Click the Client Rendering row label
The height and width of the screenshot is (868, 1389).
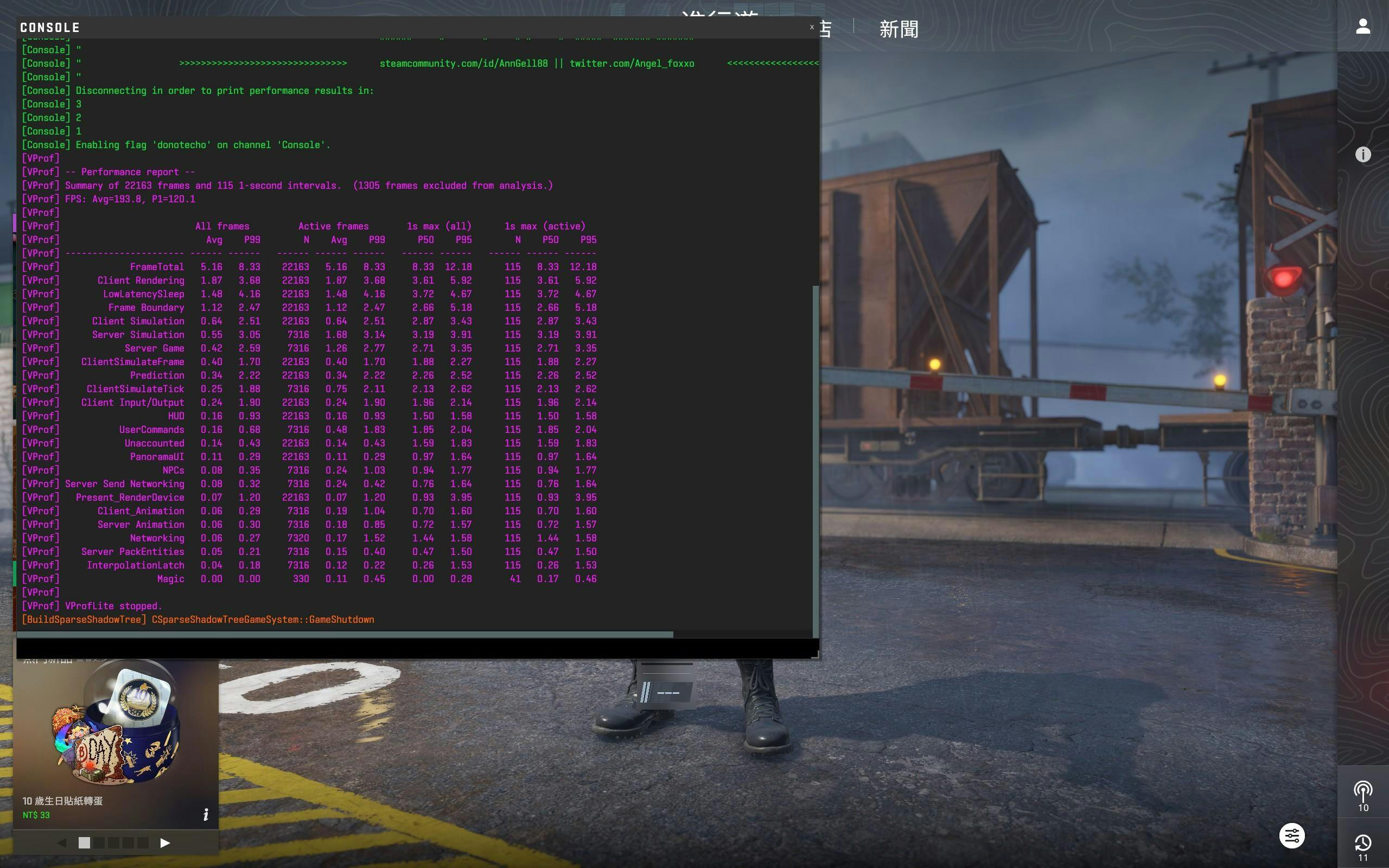pyautogui.click(x=141, y=280)
